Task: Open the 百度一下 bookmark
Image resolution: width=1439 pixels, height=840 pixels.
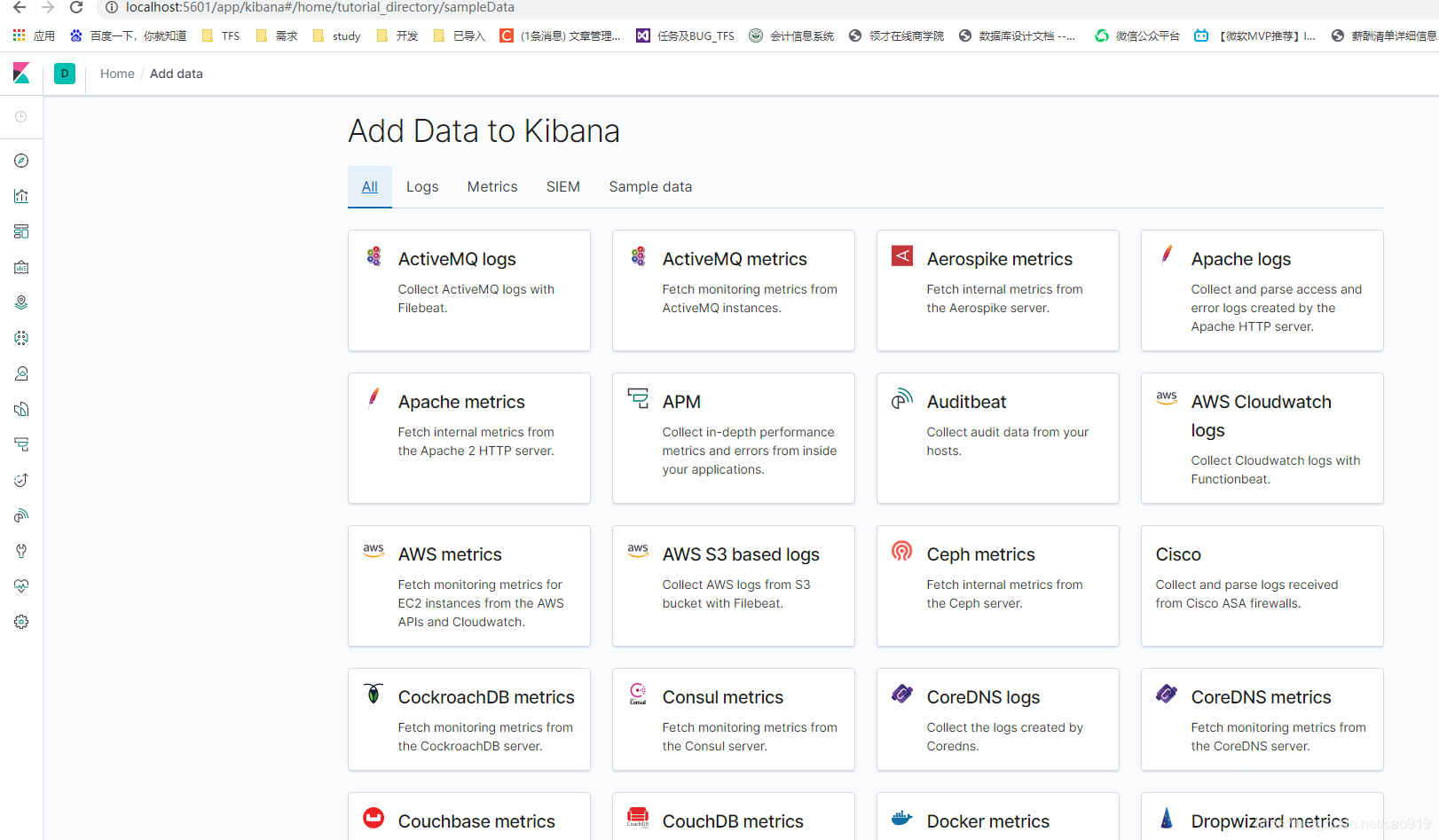Action: click(129, 36)
